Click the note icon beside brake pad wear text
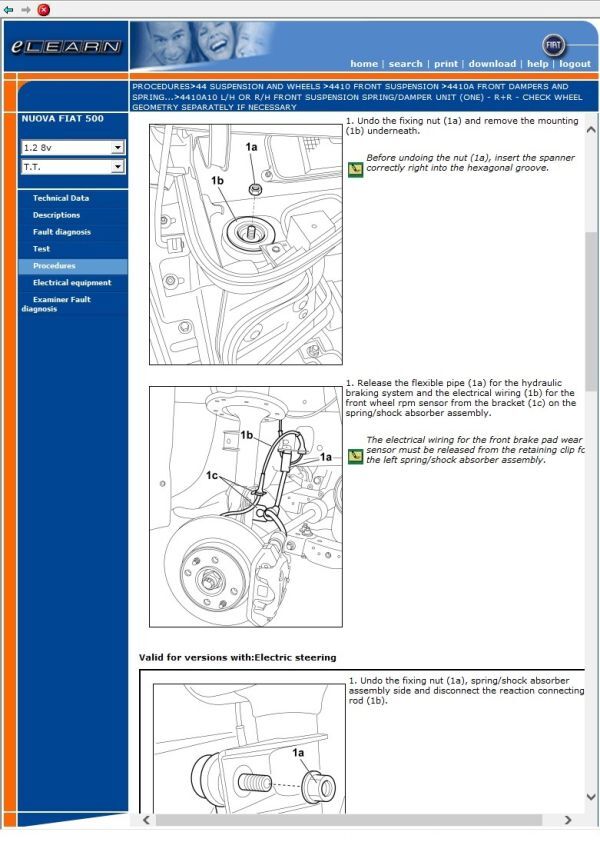 355,456
